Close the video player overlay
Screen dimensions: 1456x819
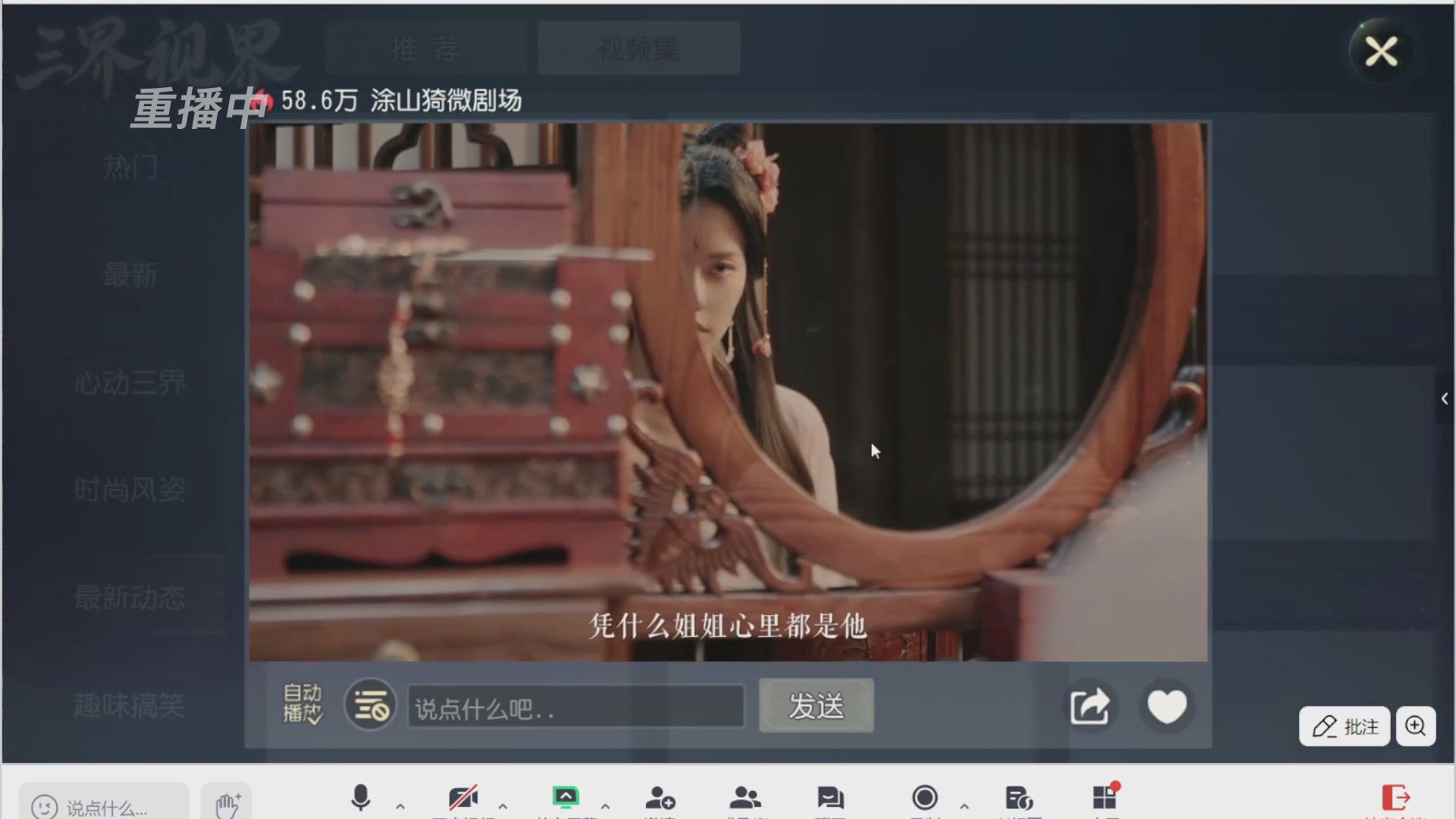1381,52
